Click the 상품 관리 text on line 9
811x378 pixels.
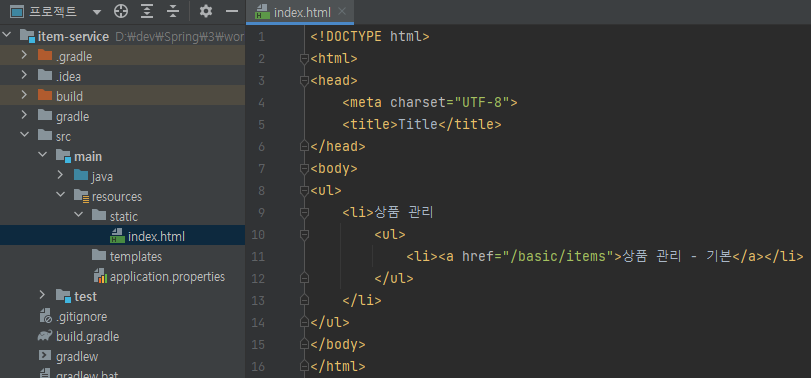(x=403, y=213)
